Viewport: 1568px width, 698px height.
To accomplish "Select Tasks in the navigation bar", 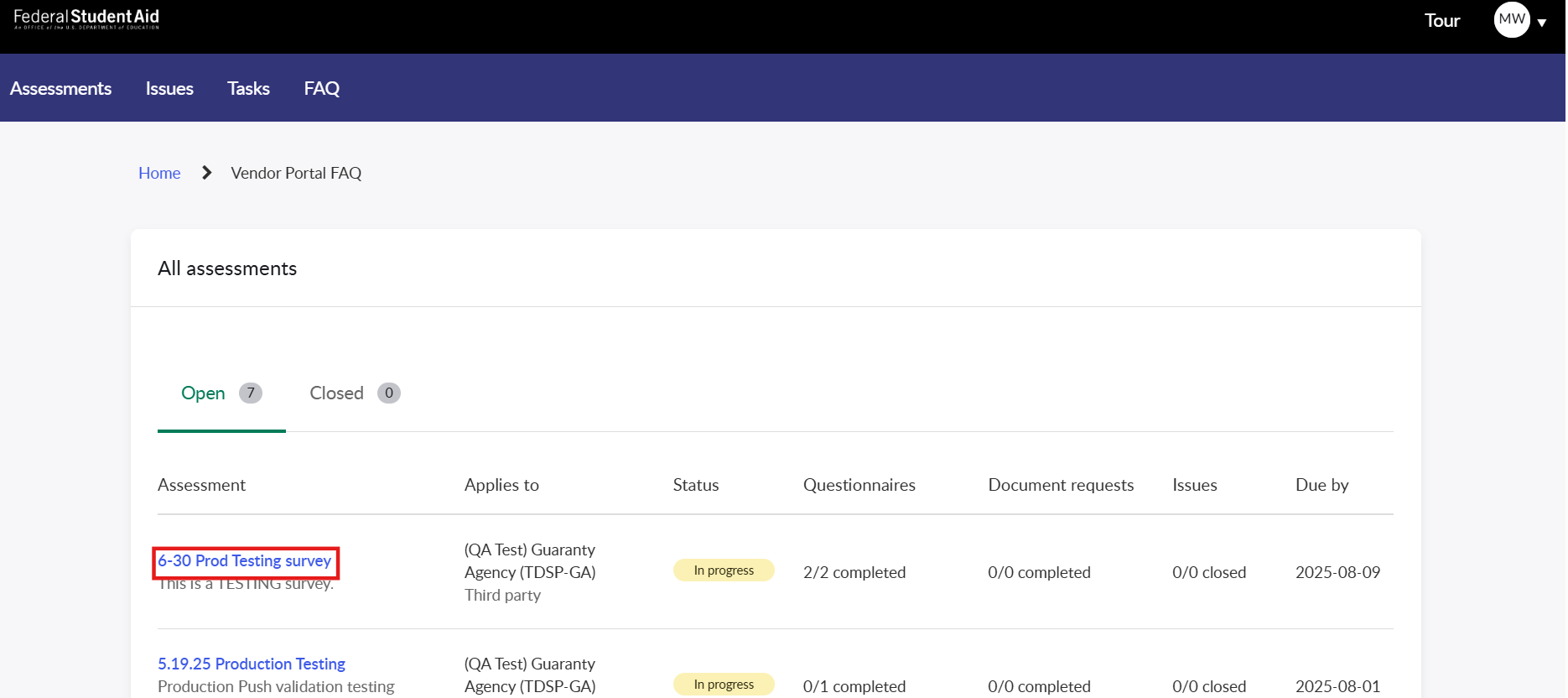I will [248, 88].
